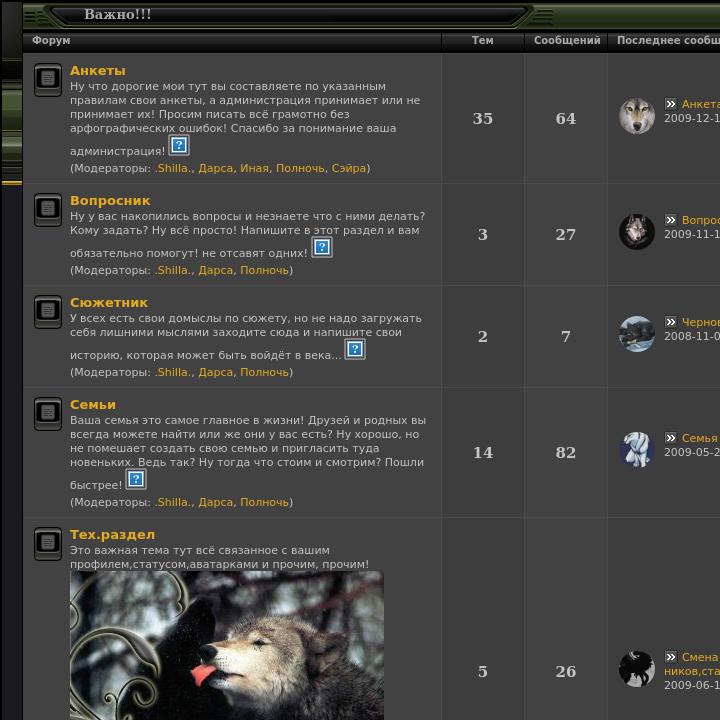Open the white wolf avatar in Семьи row
Screen dimensions: 720x720
pyautogui.click(x=637, y=450)
